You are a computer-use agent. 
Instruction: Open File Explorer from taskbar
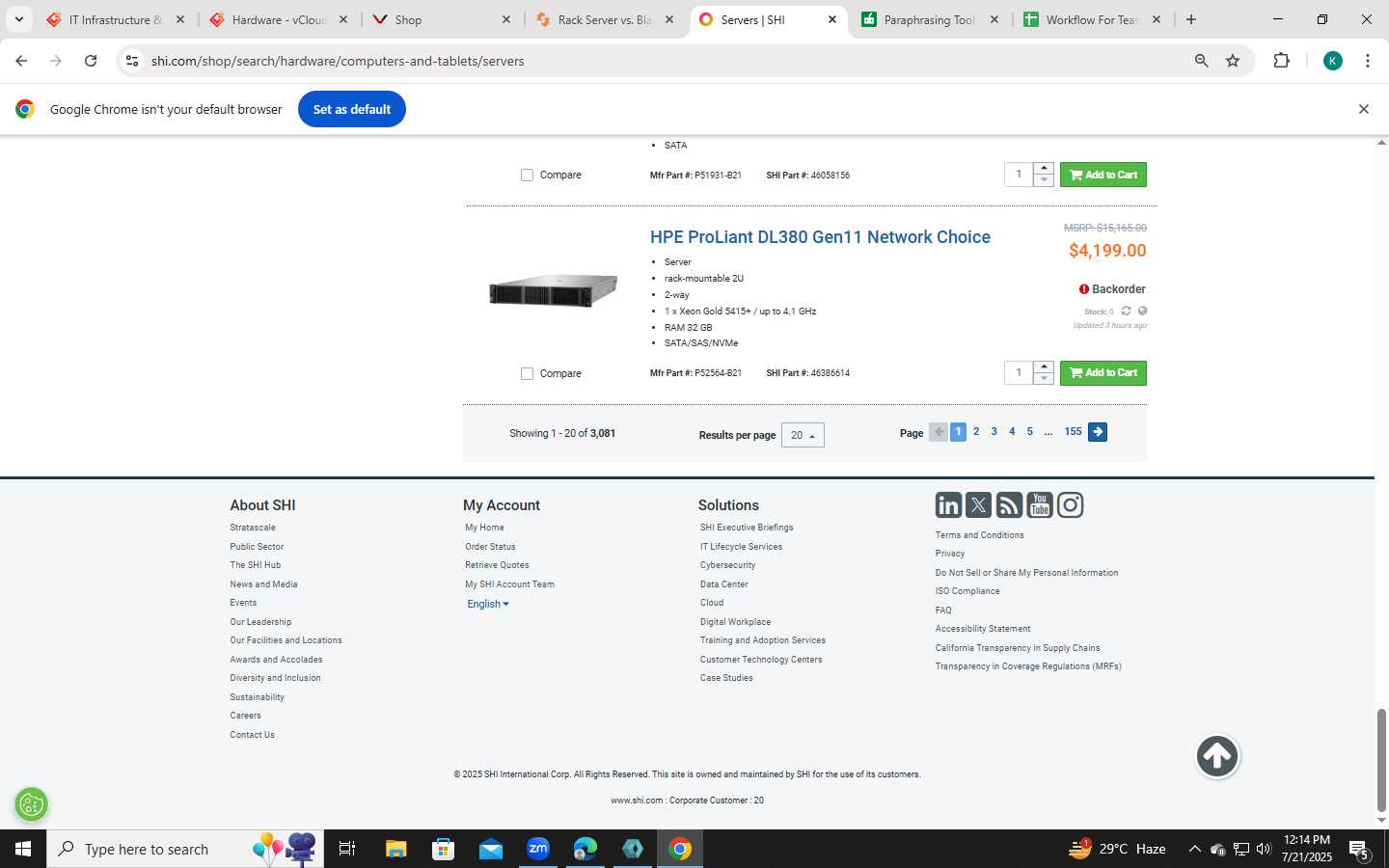click(396, 849)
